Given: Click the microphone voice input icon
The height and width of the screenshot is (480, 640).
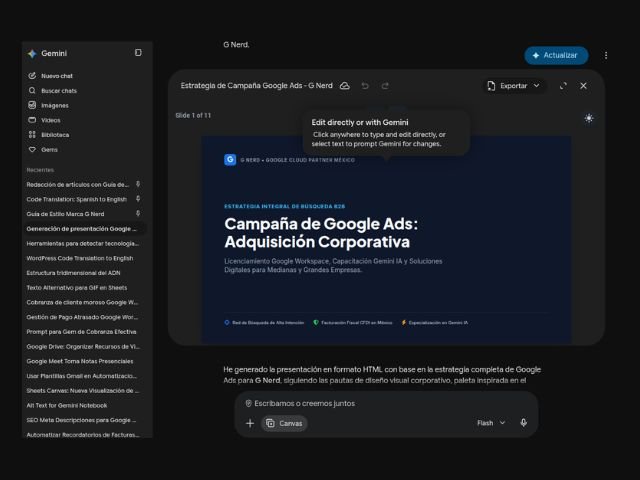Looking at the screenshot, I should click(x=524, y=423).
